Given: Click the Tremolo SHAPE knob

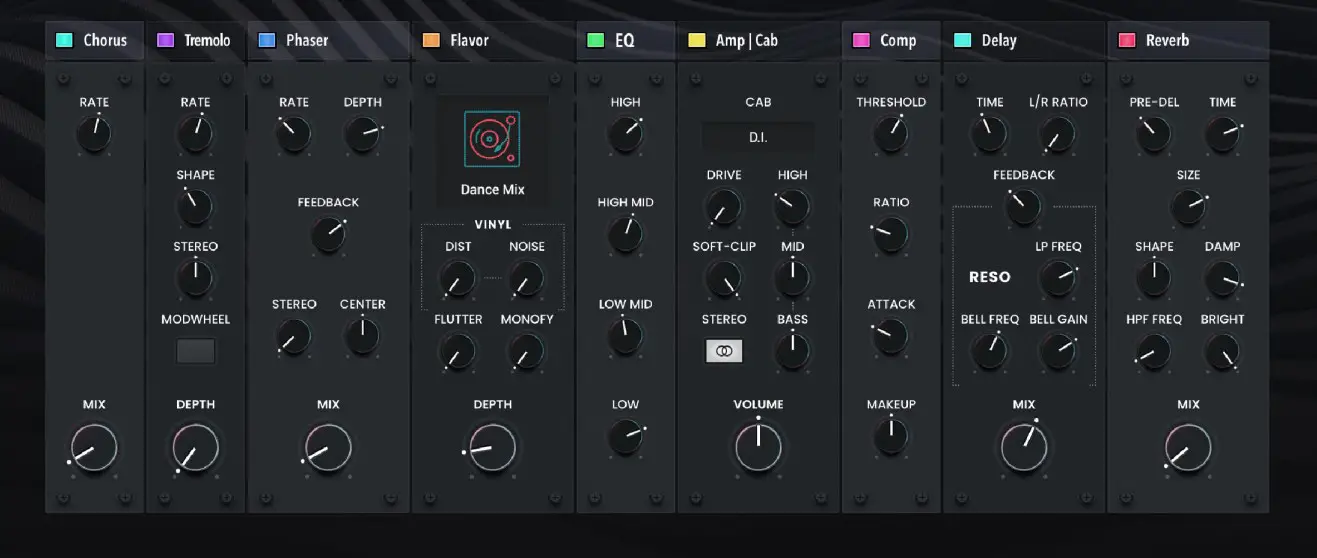Looking at the screenshot, I should (195, 206).
